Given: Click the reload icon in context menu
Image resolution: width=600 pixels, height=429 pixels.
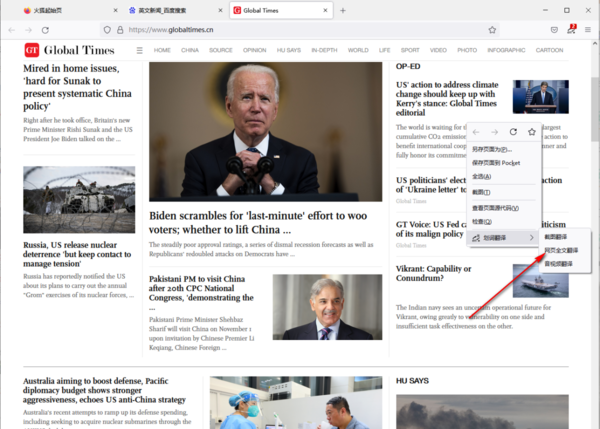Looking at the screenshot, I should (513, 132).
